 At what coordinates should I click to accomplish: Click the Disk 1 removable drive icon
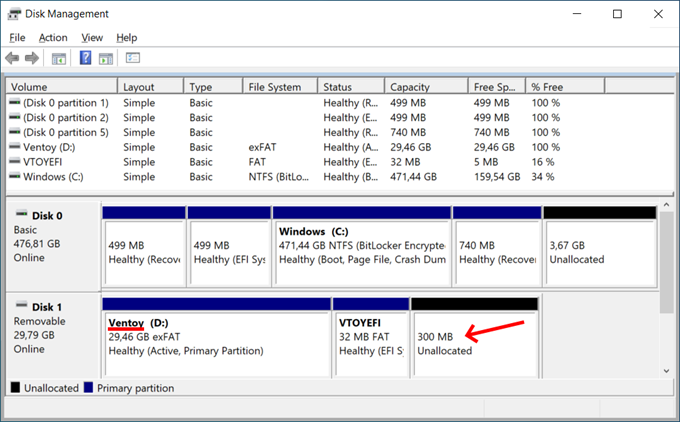click(19, 306)
